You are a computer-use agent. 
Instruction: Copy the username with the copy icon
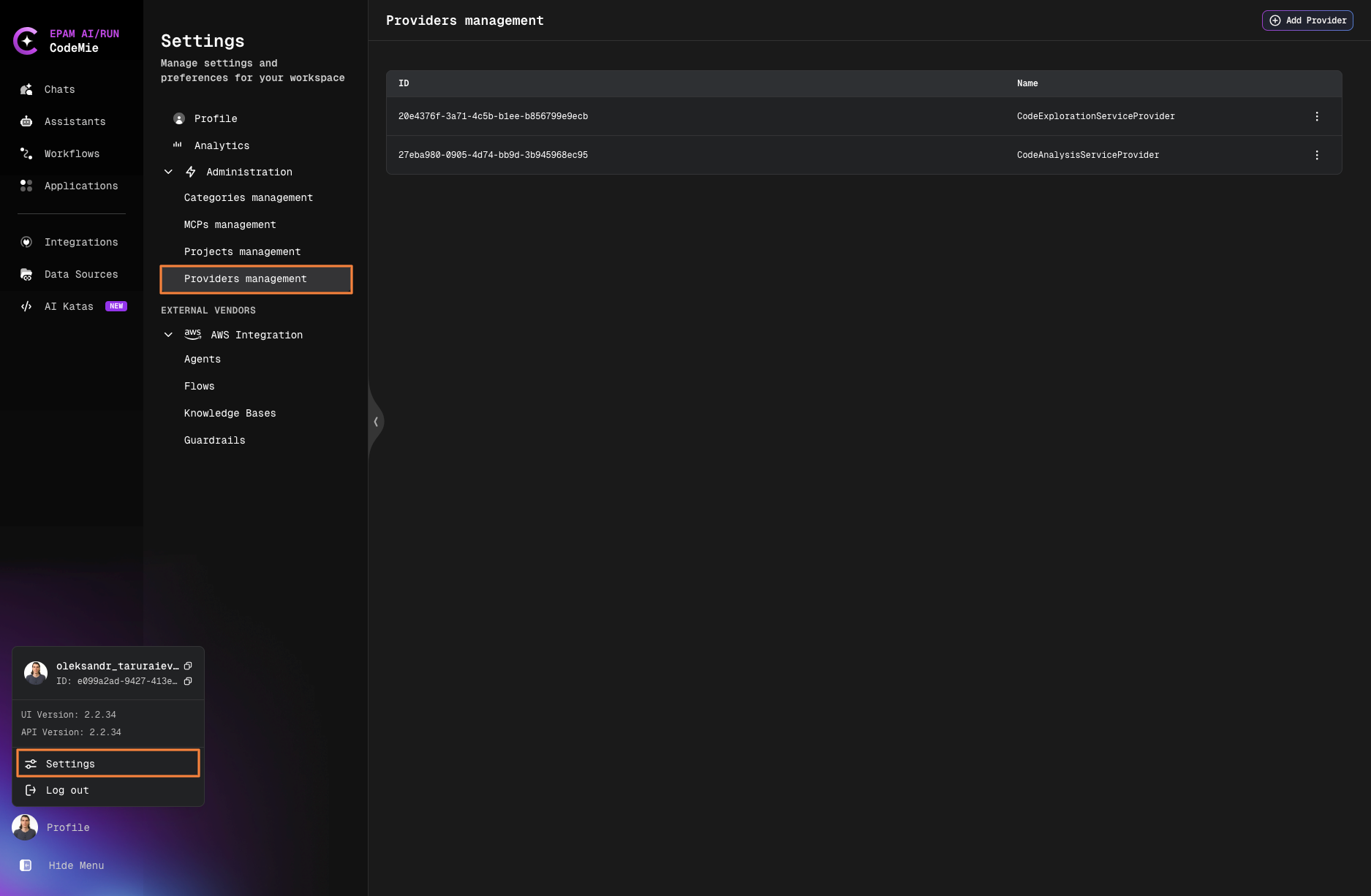coord(188,666)
